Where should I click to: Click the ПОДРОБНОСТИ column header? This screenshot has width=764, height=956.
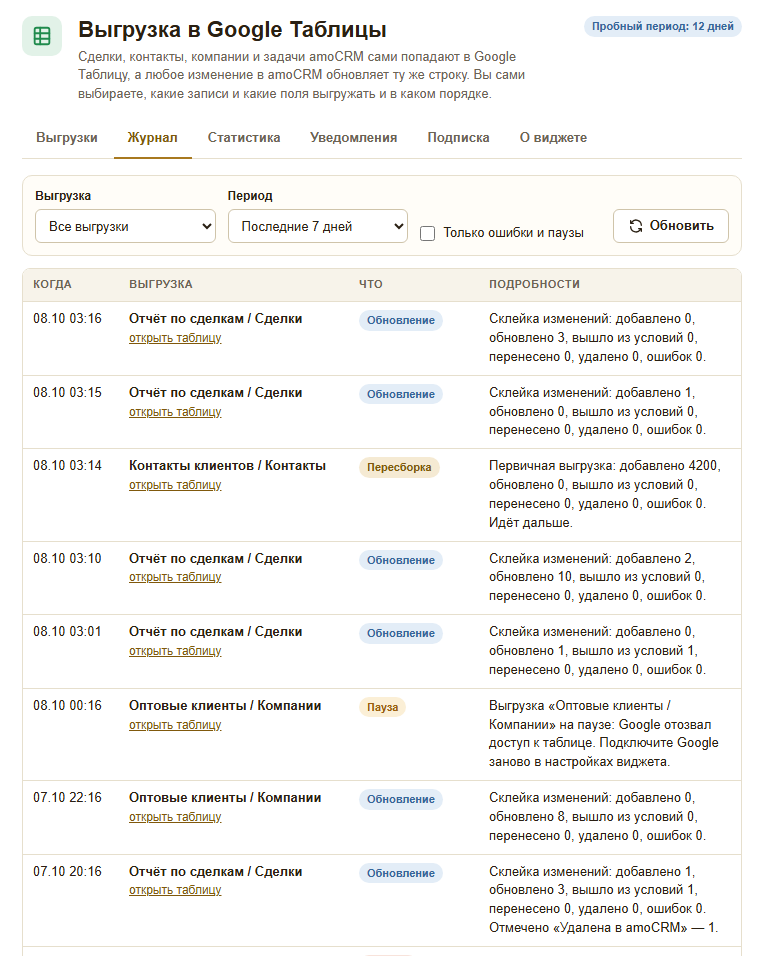click(534, 284)
